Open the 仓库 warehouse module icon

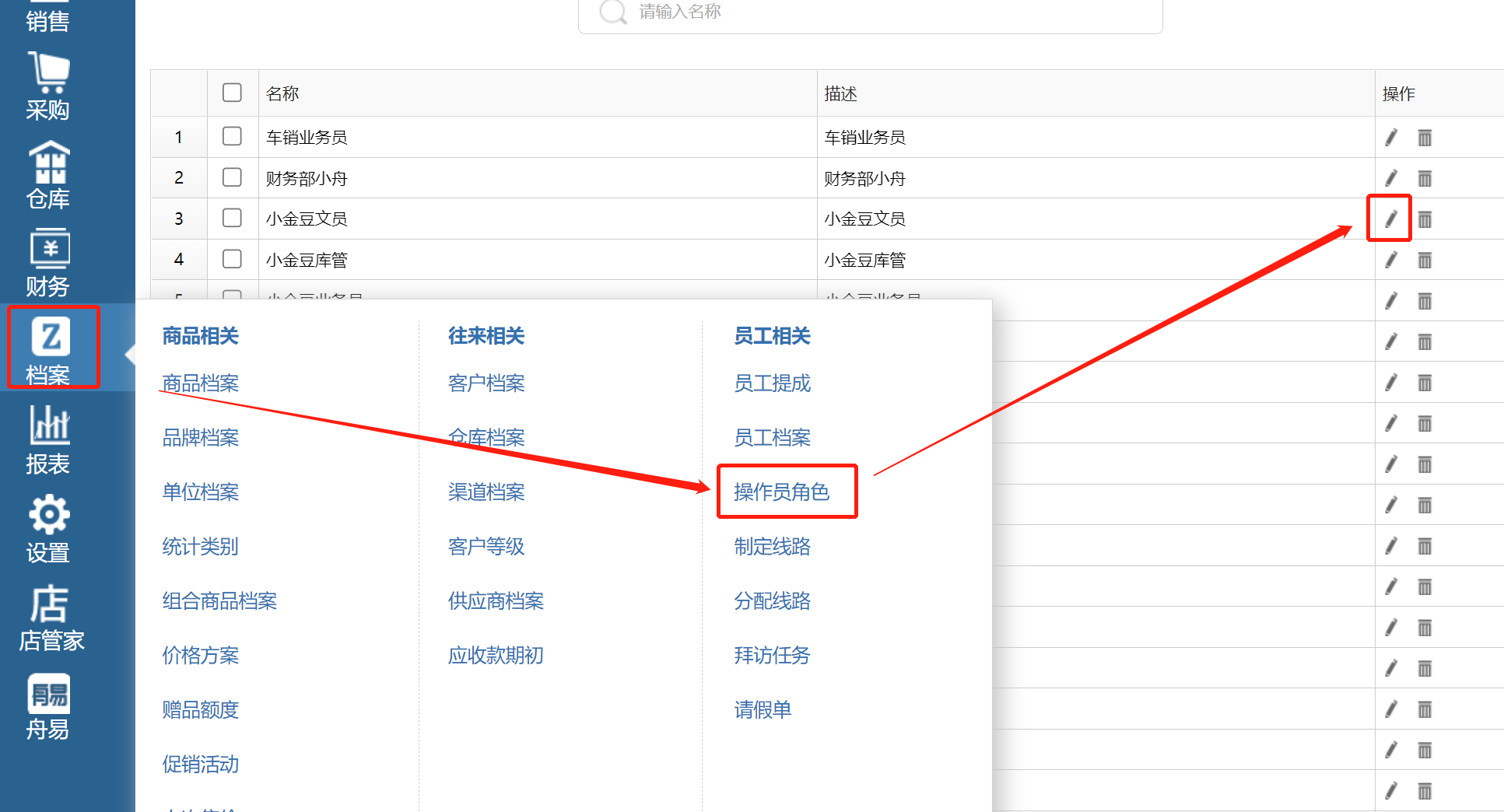point(48,175)
